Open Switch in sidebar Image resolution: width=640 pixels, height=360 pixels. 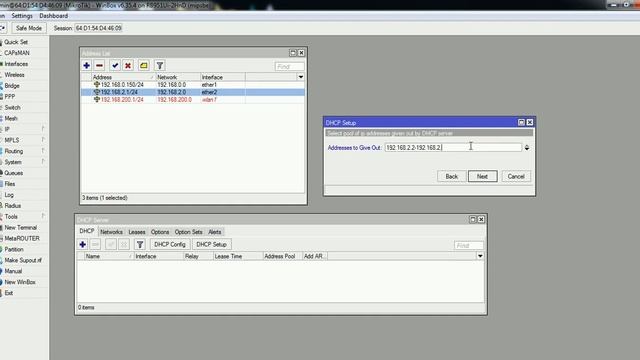(x=12, y=107)
